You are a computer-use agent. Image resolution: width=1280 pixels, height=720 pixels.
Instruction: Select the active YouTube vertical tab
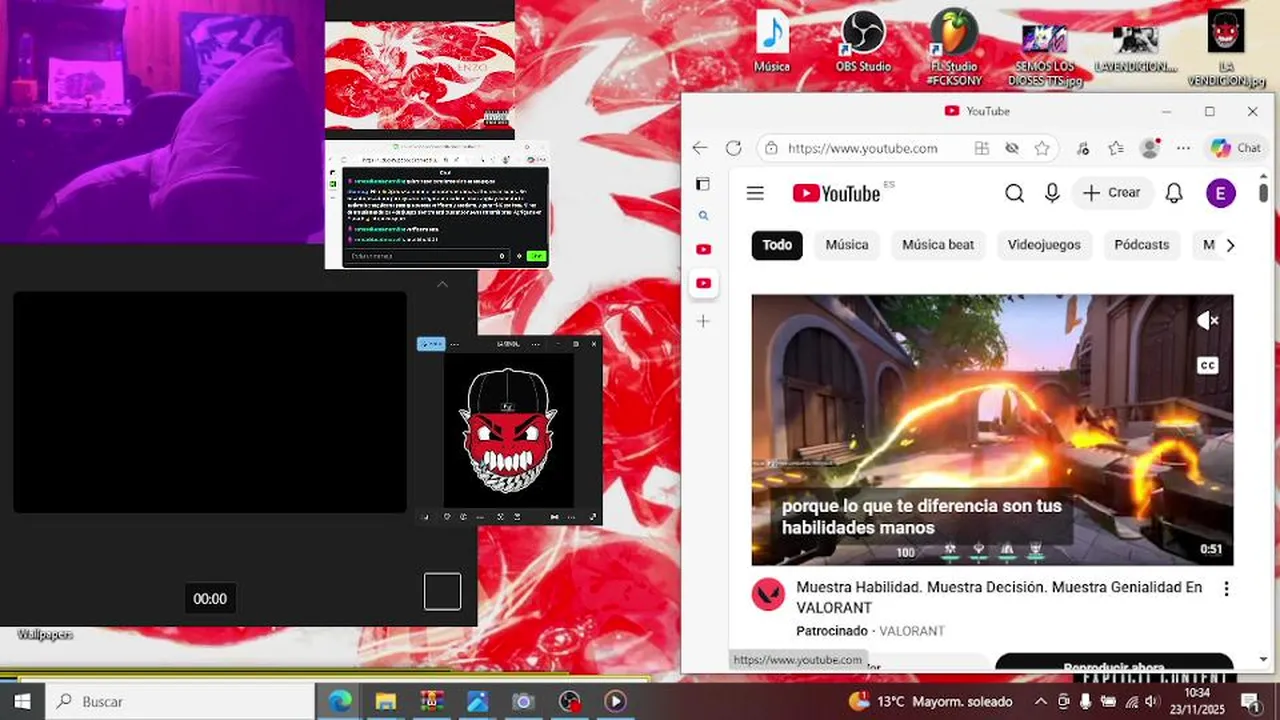tap(703, 283)
